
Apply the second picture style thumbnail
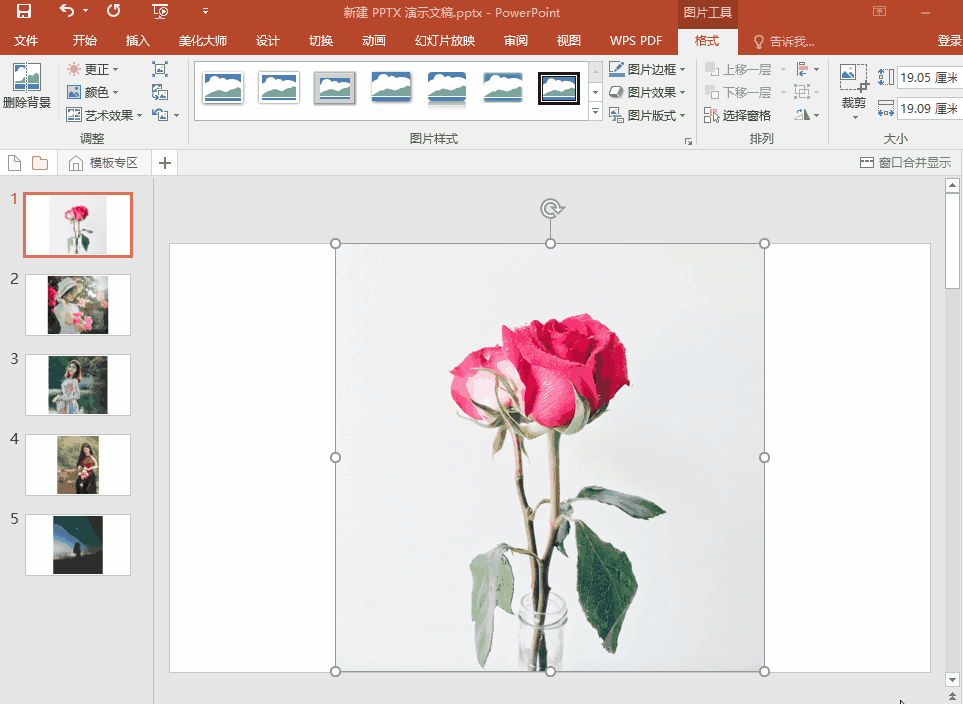[x=279, y=87]
